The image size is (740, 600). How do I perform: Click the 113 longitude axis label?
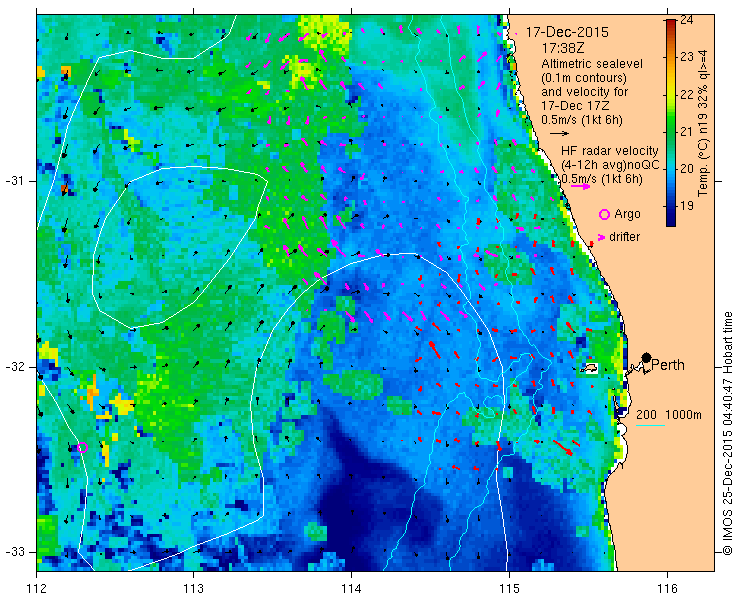194,589
